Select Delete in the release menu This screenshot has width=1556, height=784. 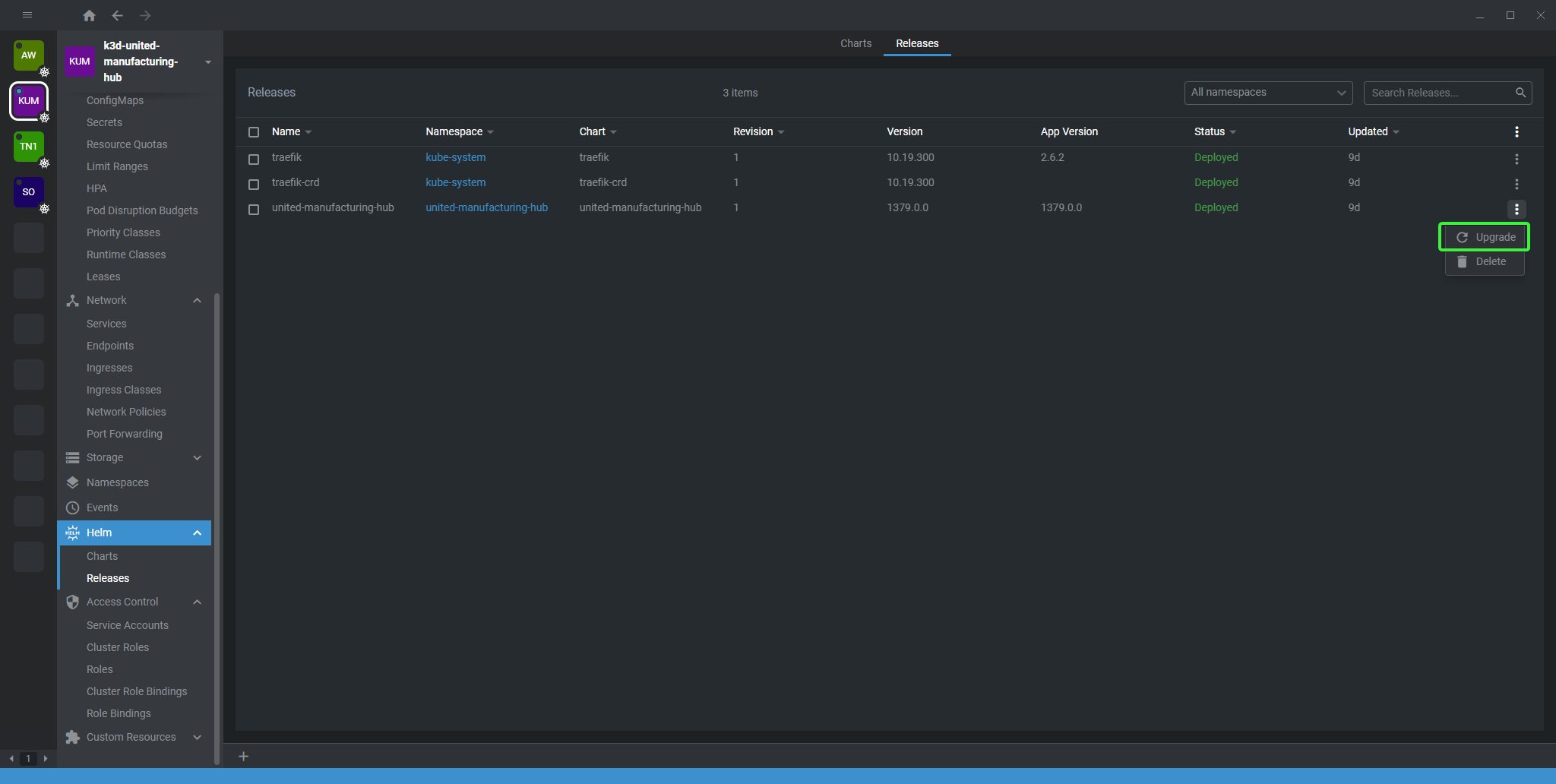coord(1485,261)
